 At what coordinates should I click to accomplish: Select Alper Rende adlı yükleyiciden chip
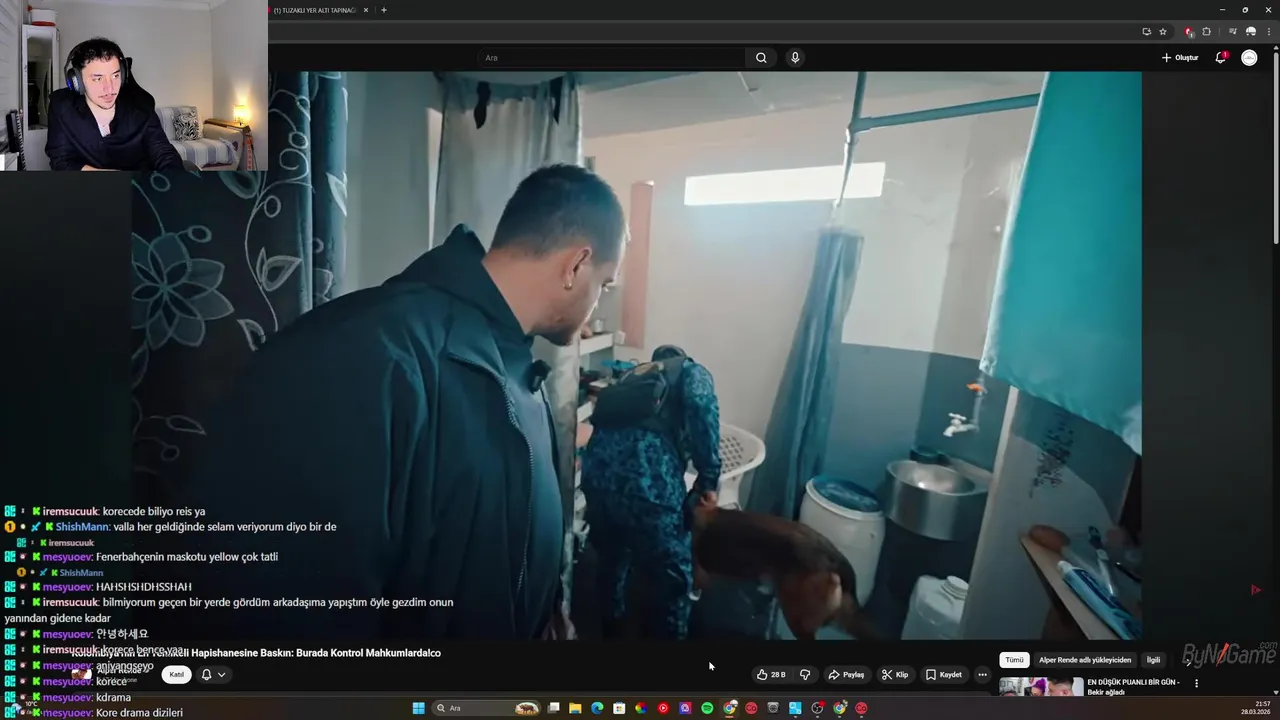point(1085,660)
